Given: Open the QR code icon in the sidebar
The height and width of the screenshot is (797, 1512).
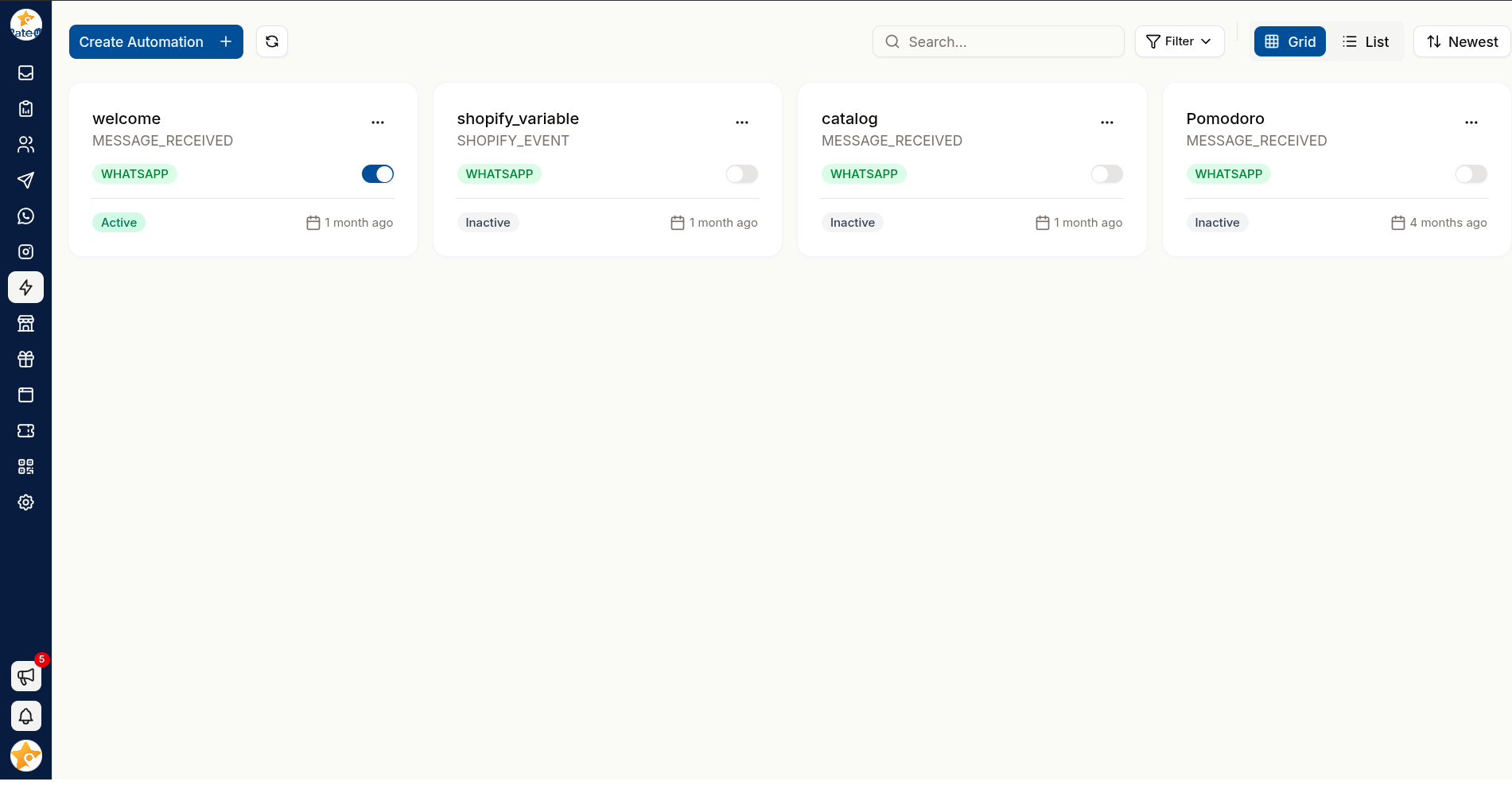Looking at the screenshot, I should click(x=25, y=467).
